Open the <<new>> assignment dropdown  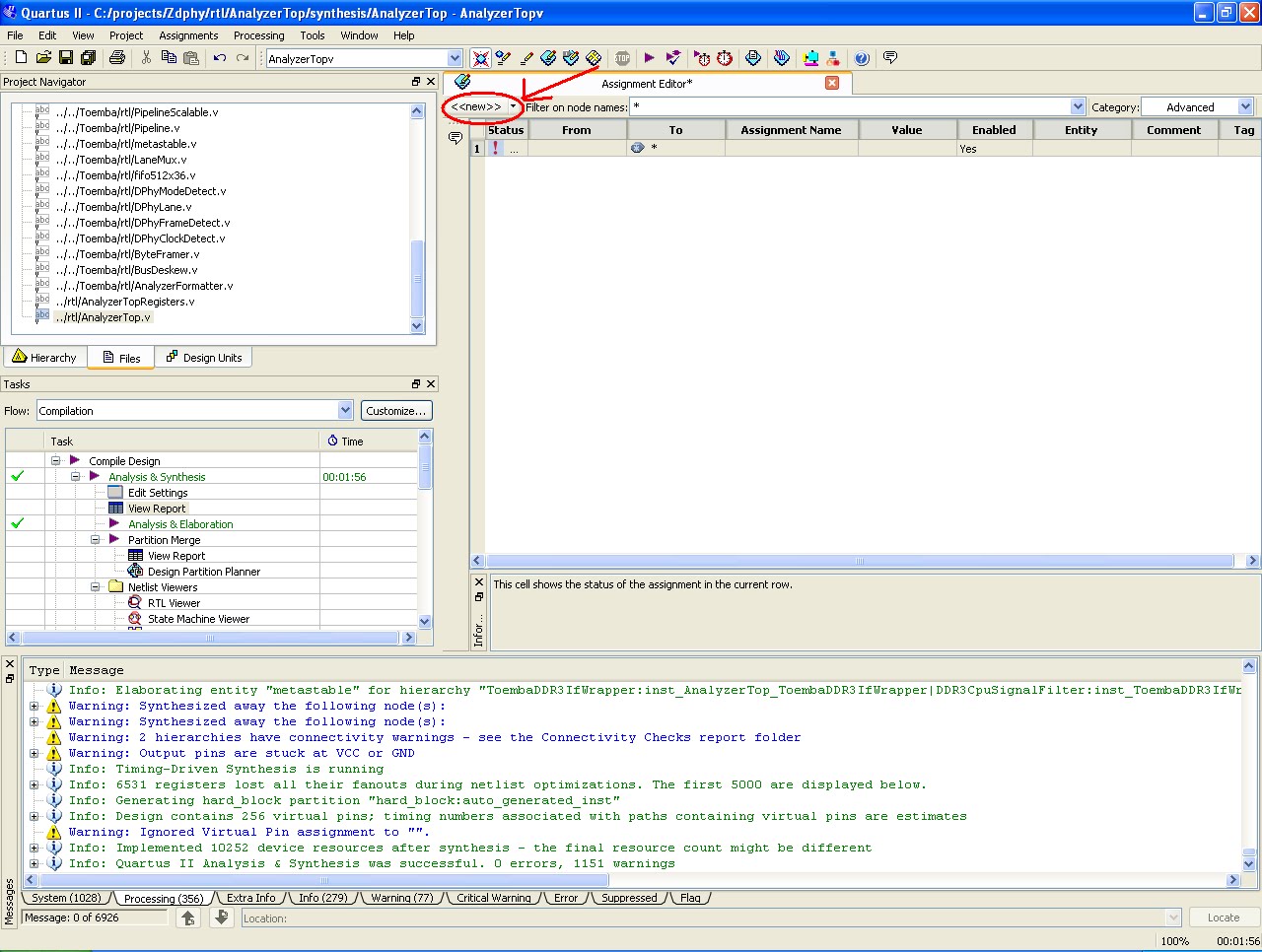(513, 106)
